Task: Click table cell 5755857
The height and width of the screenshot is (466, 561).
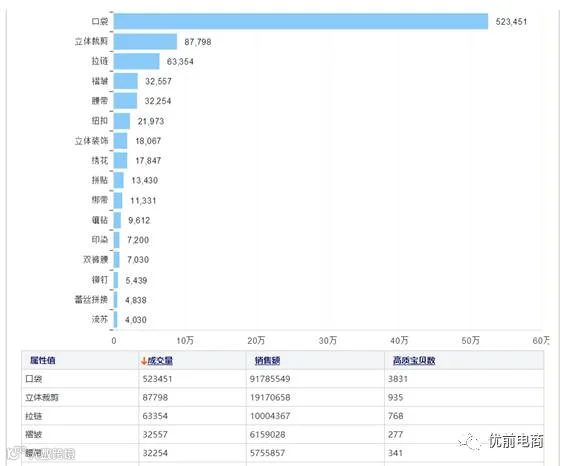Action: (x=268, y=453)
